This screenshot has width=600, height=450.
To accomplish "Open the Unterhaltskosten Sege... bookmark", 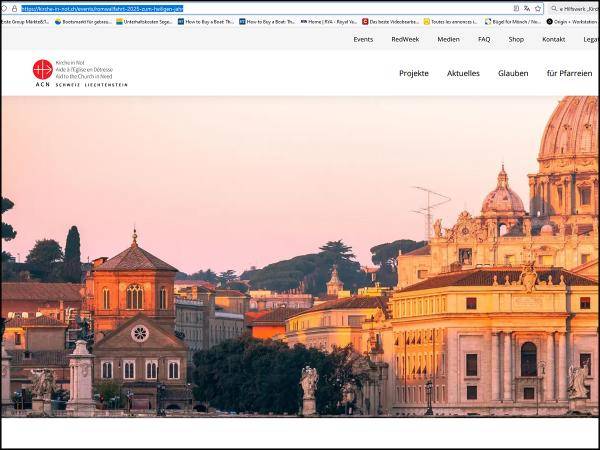I will pyautogui.click(x=144, y=22).
